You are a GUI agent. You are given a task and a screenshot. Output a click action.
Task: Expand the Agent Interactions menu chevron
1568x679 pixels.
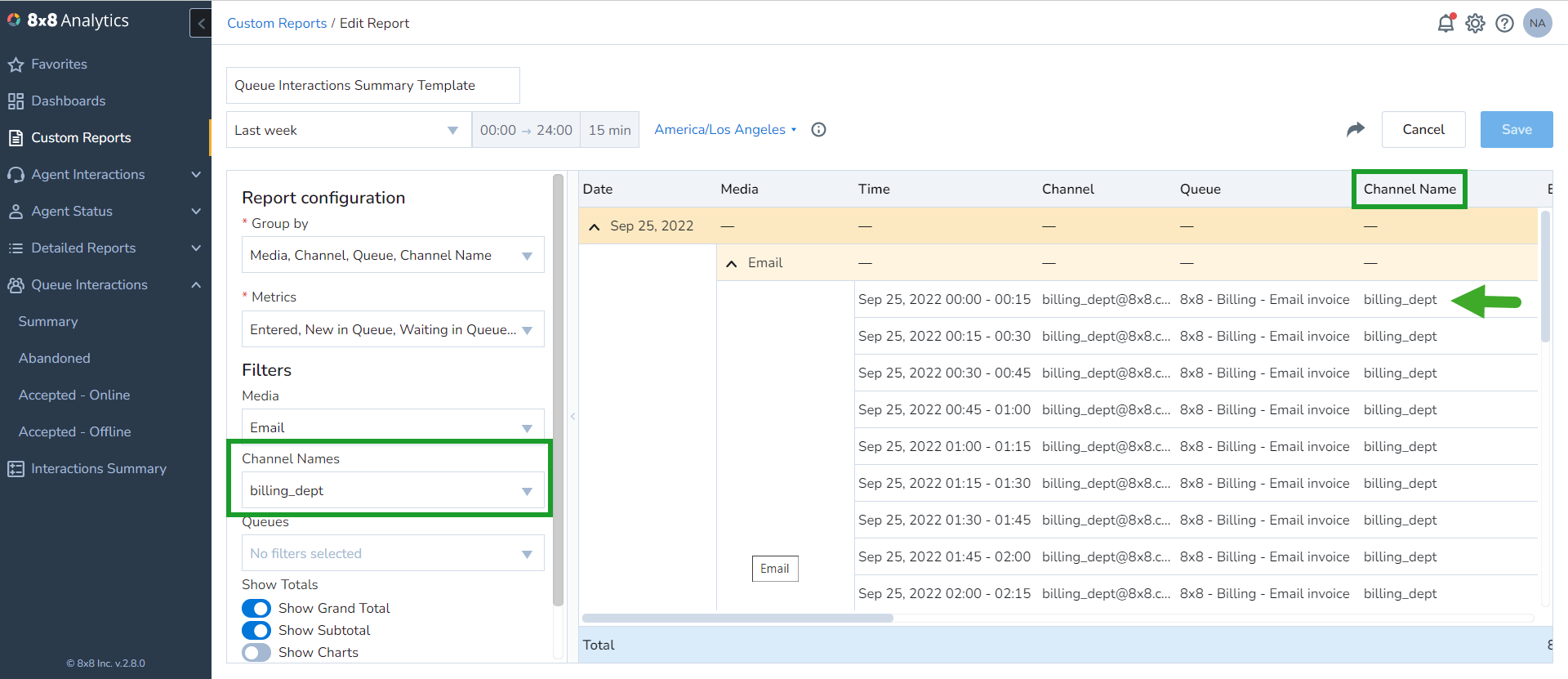[196, 175]
